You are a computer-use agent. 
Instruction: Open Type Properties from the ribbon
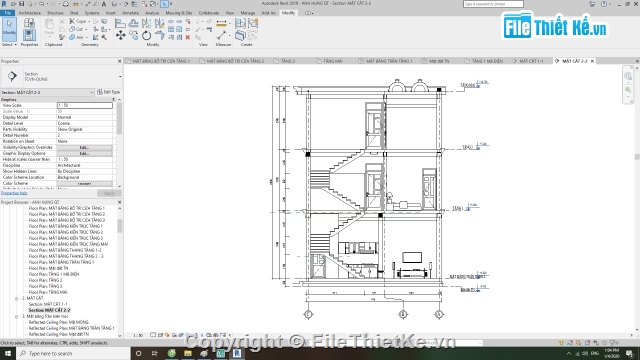[29, 23]
